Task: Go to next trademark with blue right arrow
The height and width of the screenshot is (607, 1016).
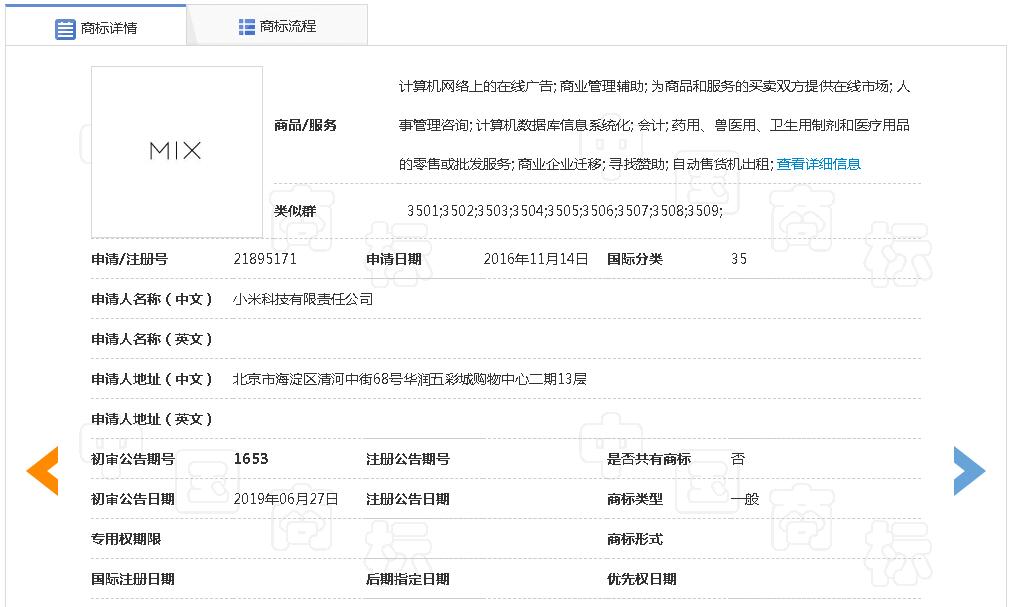Action: pyautogui.click(x=968, y=471)
